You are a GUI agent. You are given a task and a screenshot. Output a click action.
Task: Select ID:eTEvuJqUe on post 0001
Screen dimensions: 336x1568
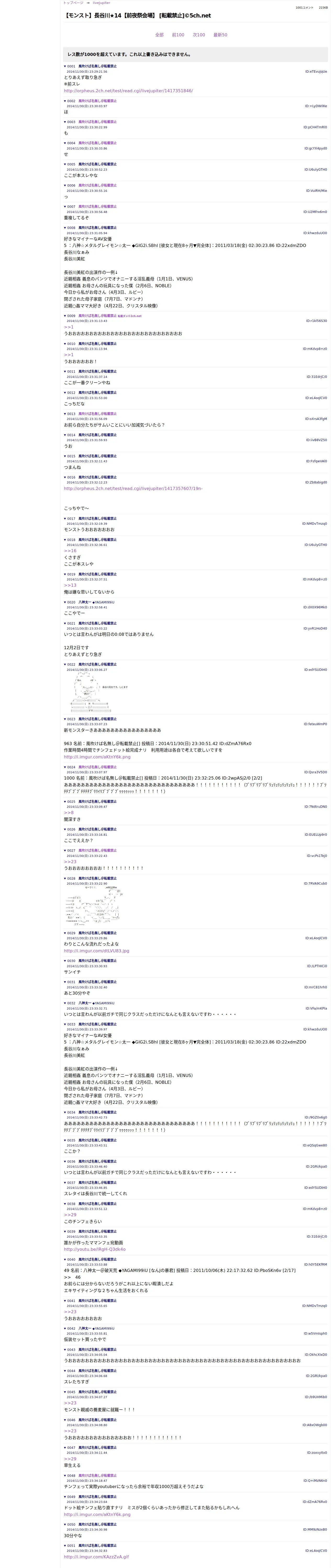[x=316, y=72]
